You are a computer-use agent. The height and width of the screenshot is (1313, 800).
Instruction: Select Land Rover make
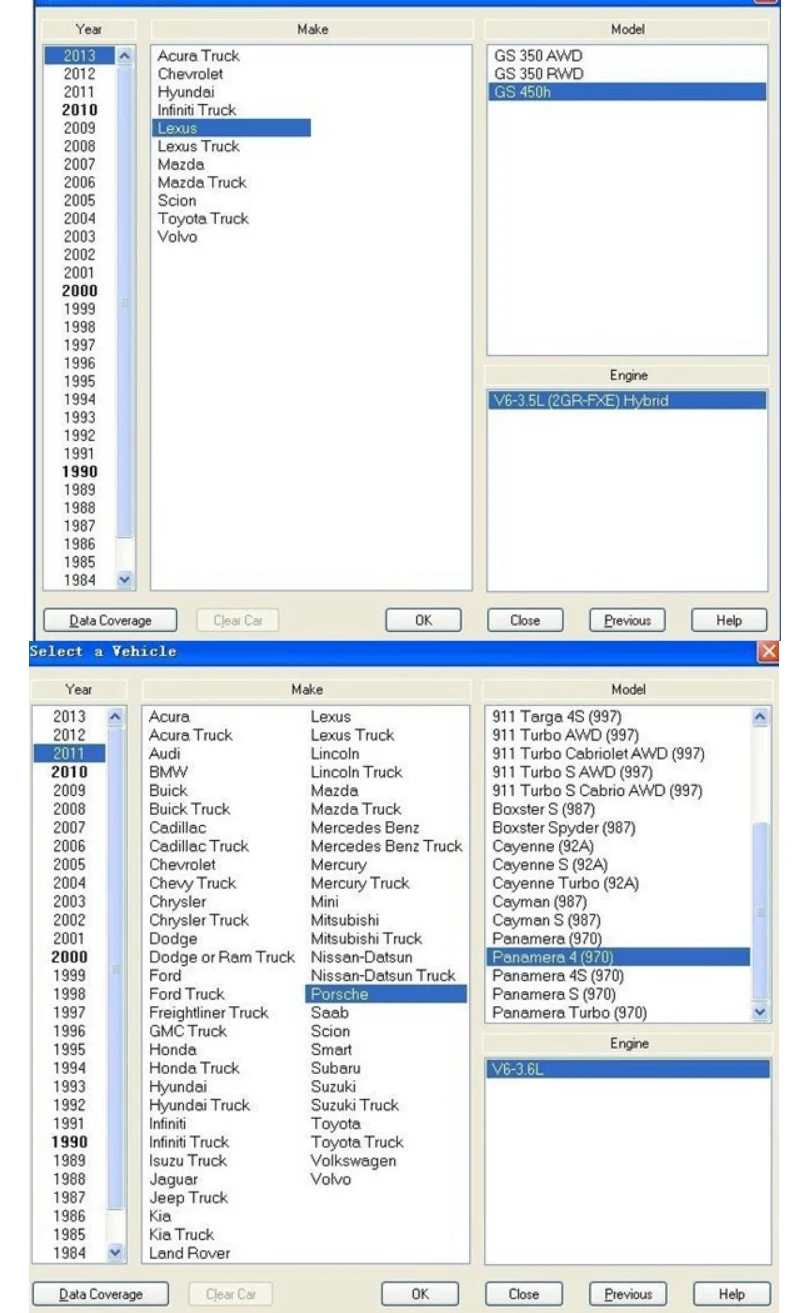tap(189, 1253)
